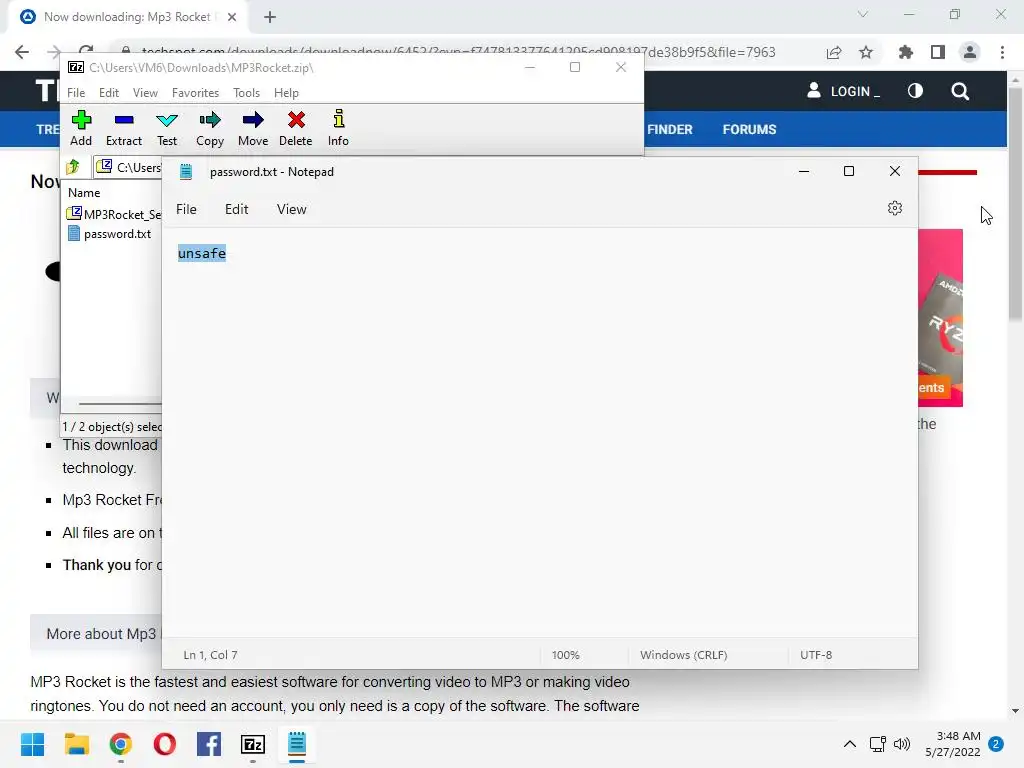The height and width of the screenshot is (768, 1024).
Task: Click the UTF-8 encoding status entry
Action: (816, 655)
